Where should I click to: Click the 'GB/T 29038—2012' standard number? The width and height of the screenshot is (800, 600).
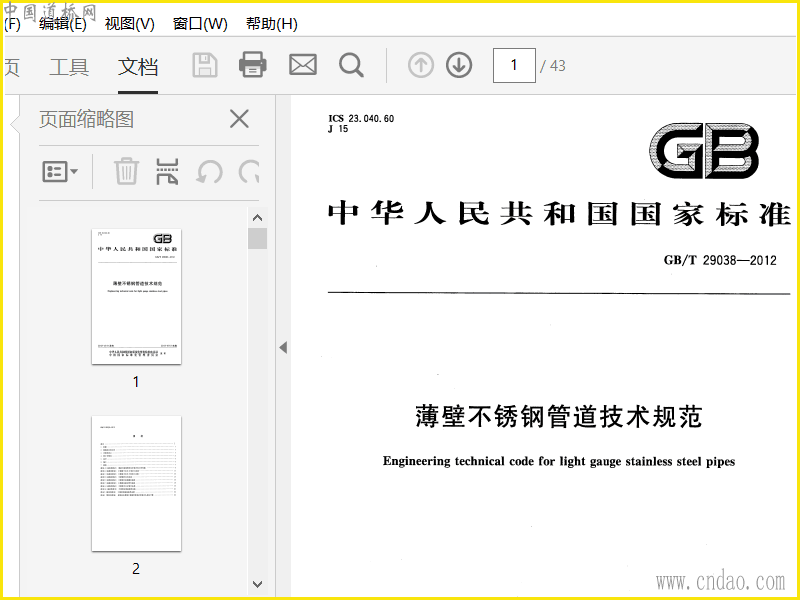720,260
